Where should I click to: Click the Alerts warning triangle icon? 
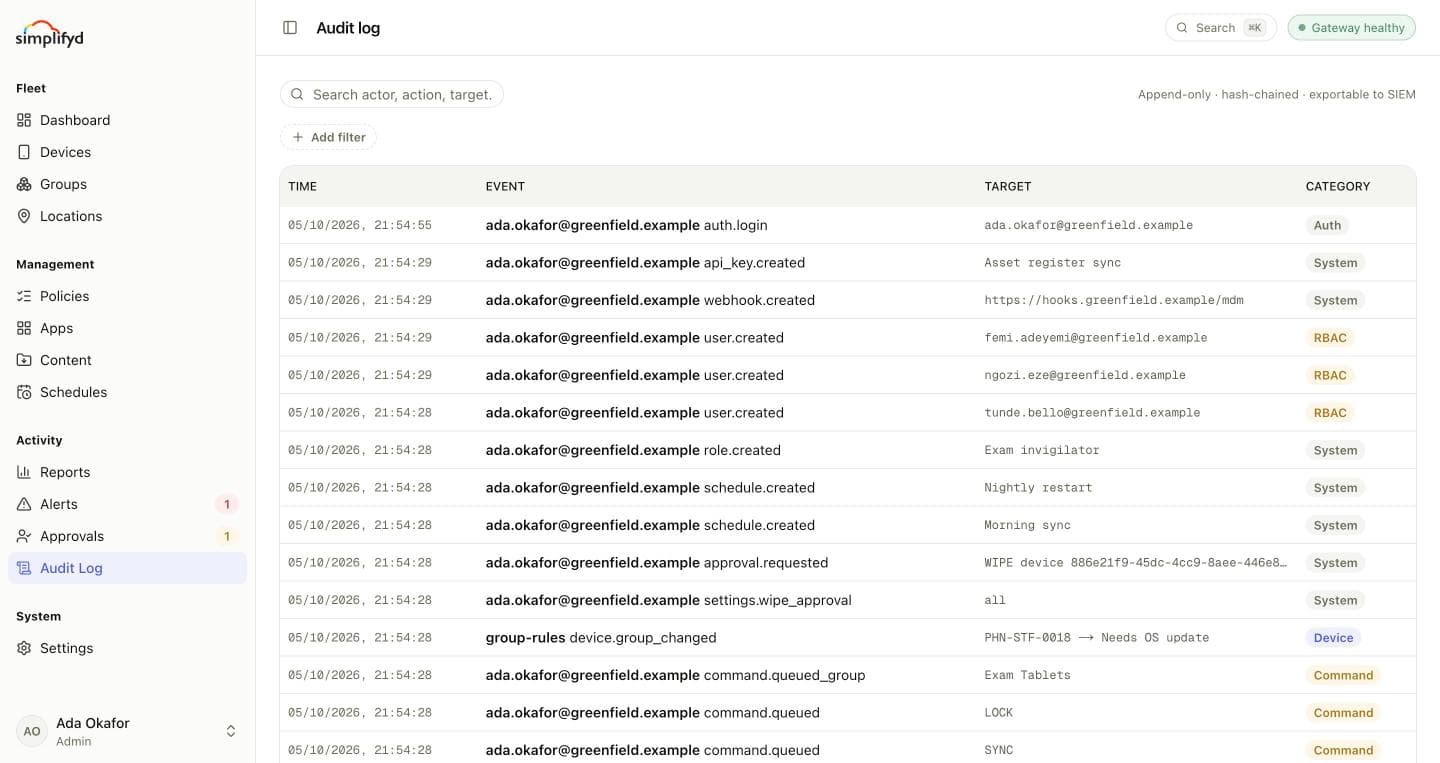[24, 504]
